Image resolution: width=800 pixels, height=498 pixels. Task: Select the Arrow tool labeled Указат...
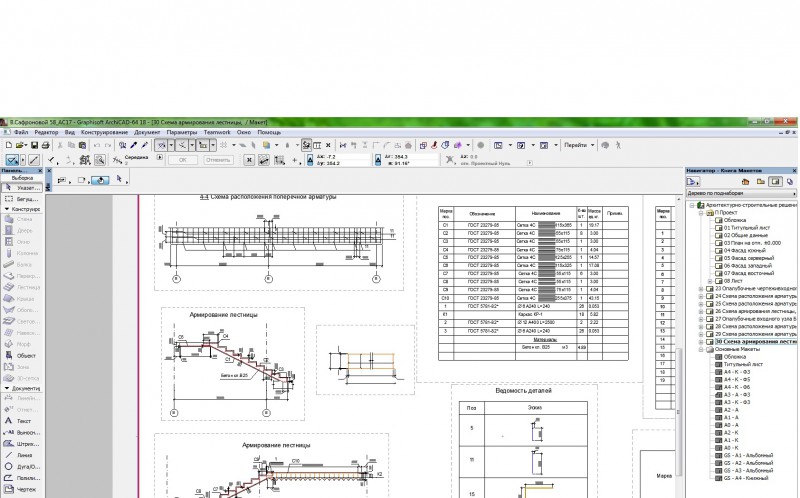click(x=21, y=188)
